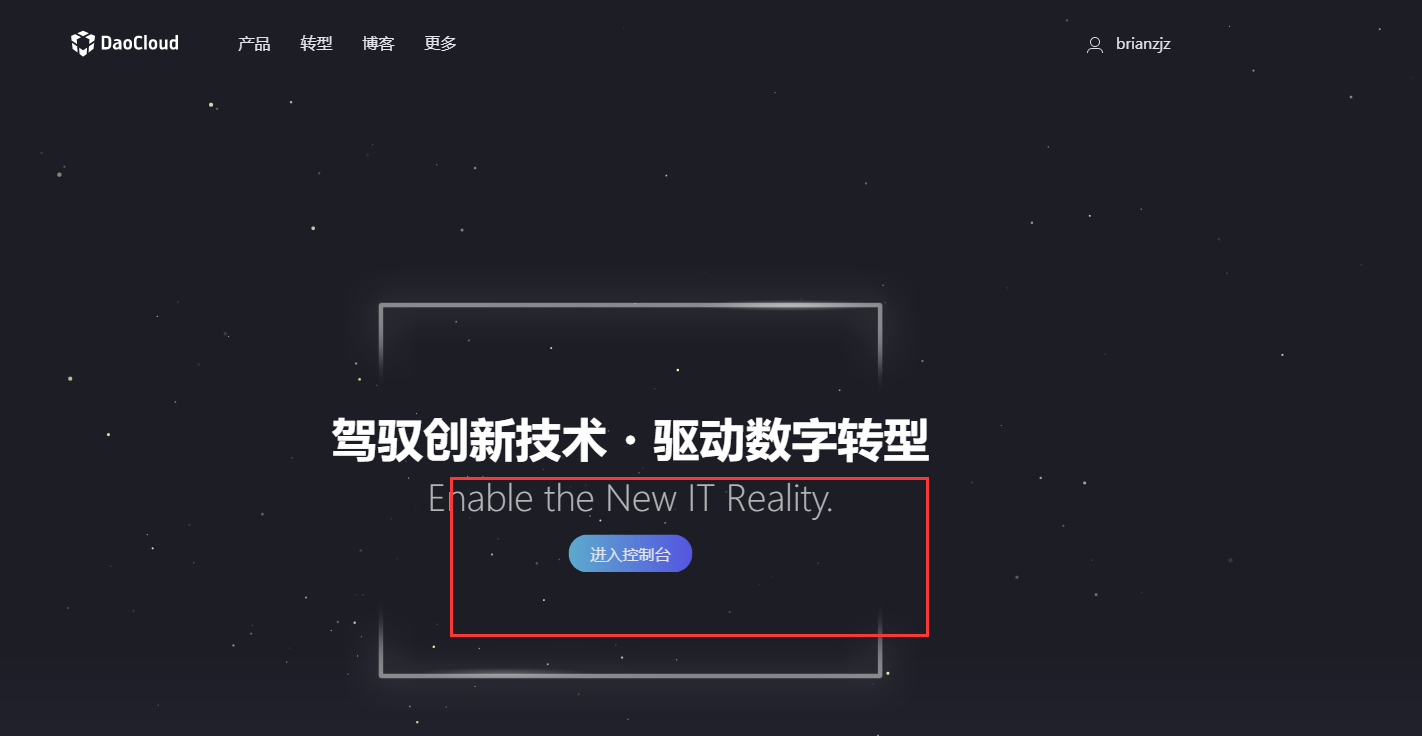Open the 产品 navigation menu
The width and height of the screenshot is (1422, 736).
(254, 44)
